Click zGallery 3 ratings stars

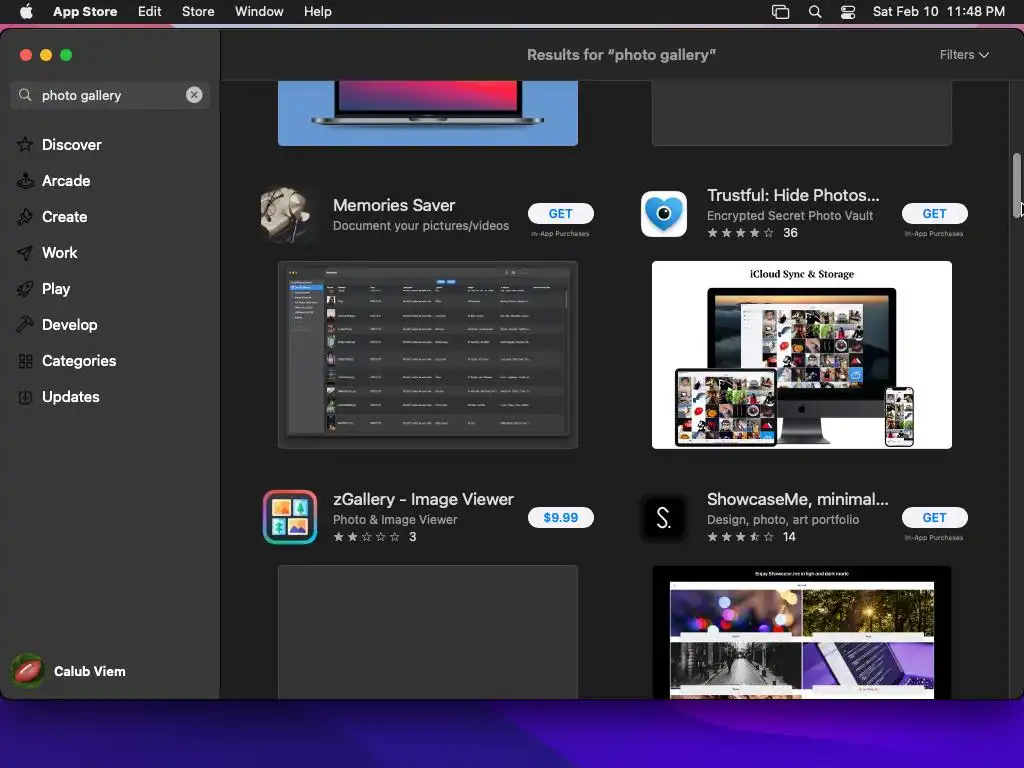coord(366,537)
